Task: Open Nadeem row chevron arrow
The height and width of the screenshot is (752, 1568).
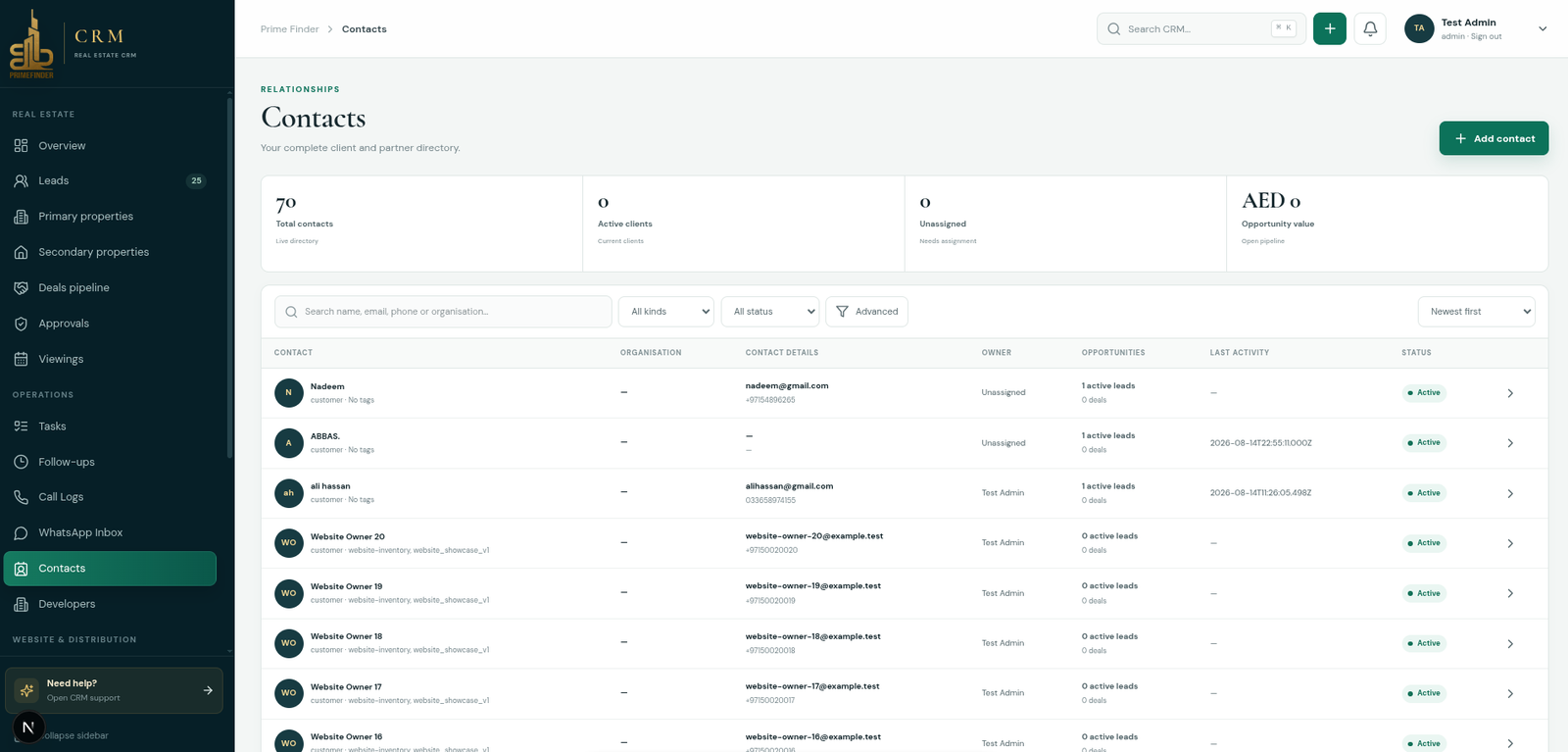Action: pos(1510,393)
